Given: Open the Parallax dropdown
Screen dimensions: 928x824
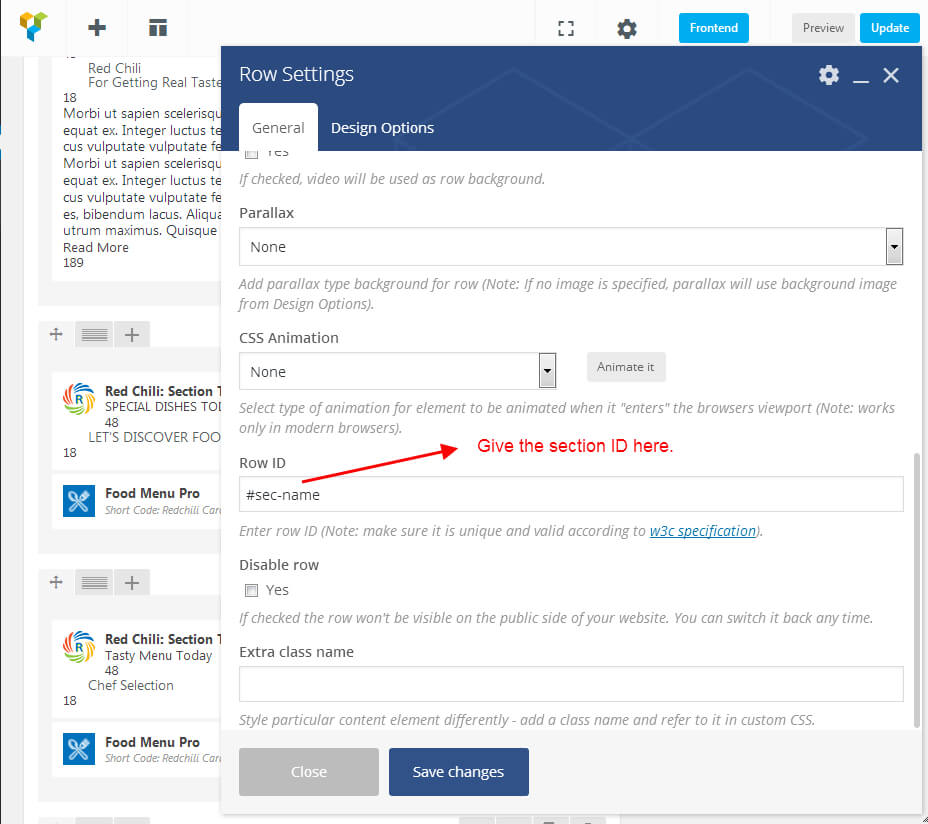Looking at the screenshot, I should coord(571,247).
